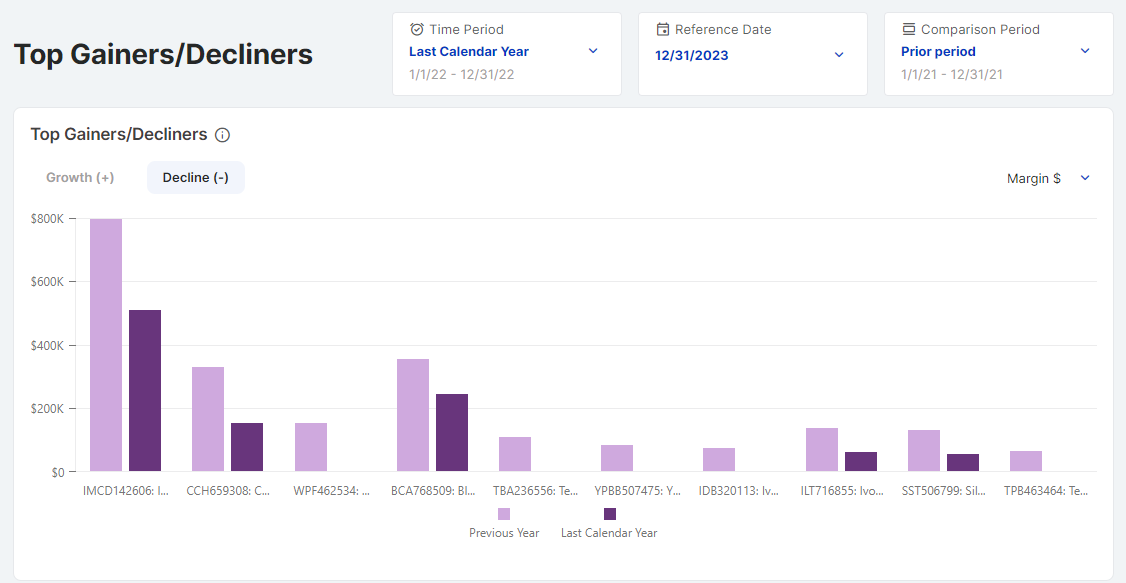The height and width of the screenshot is (583, 1126).
Task: Click the info icon beside Top Gainers/Decliners
Action: coord(223,135)
